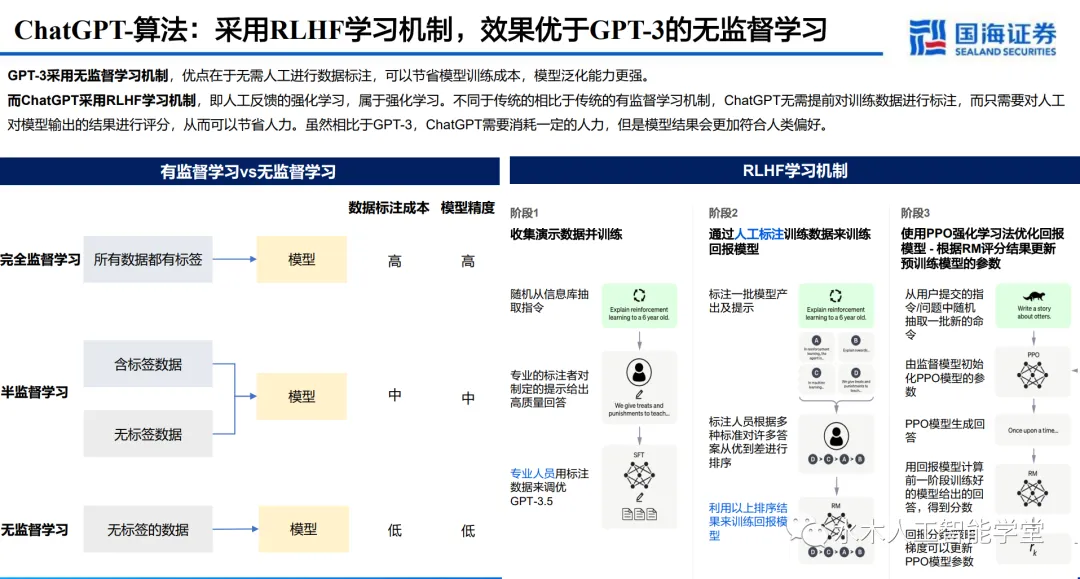
Task: Click '高' under 数据标注成本
Action: [x=395, y=261]
